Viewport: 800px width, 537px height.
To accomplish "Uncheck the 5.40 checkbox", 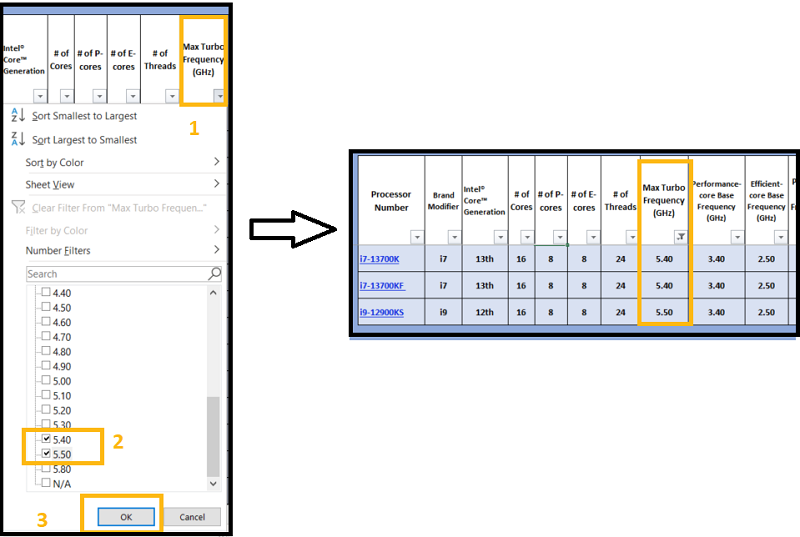I will coord(46,439).
